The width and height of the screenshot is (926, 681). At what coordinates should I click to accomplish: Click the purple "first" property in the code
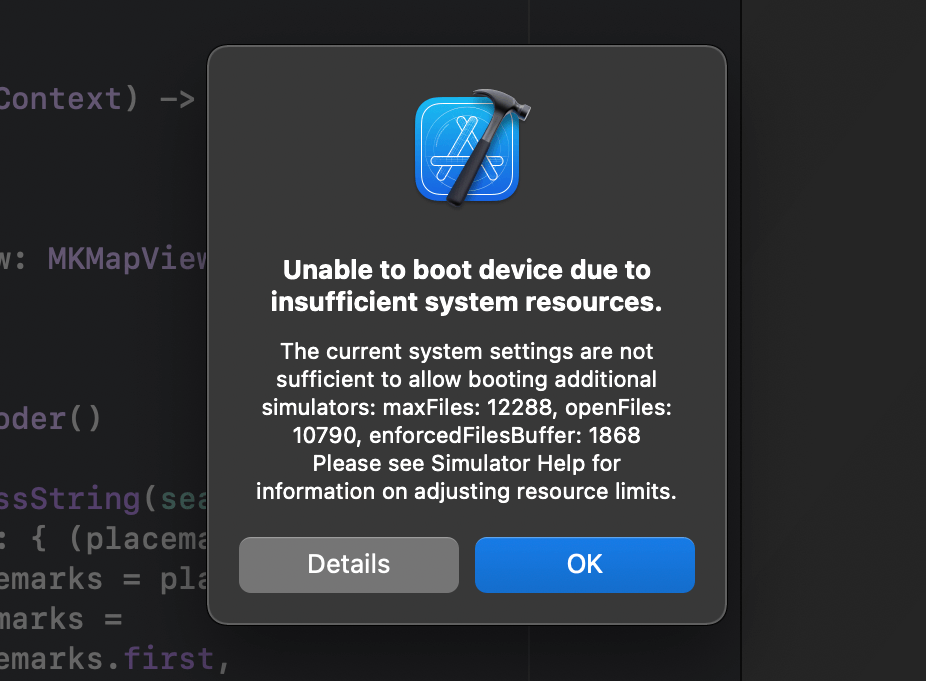(x=170, y=658)
